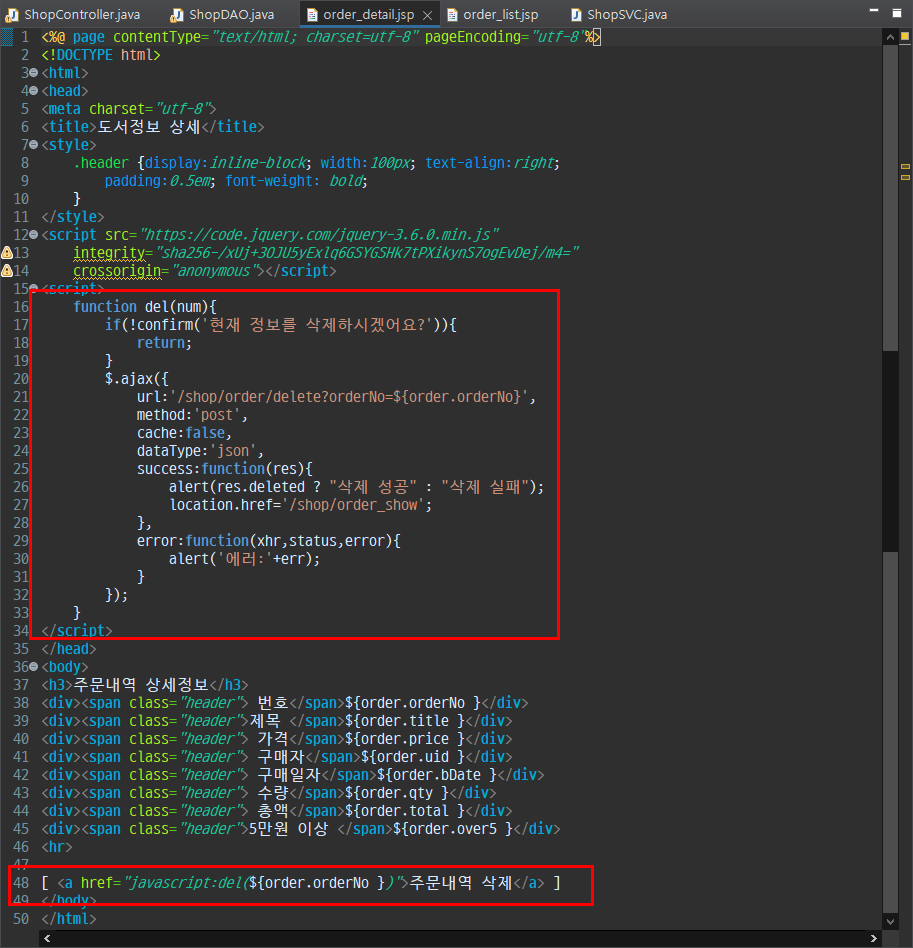Viewport: 913px width, 948px height.
Task: Click the vertical scrollbar thumb
Action: [x=890, y=198]
